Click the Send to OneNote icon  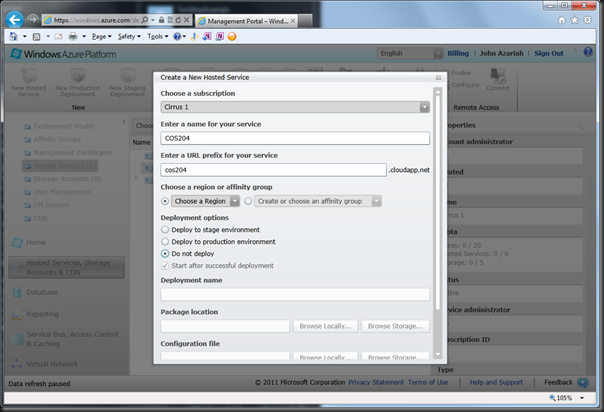[207, 37]
